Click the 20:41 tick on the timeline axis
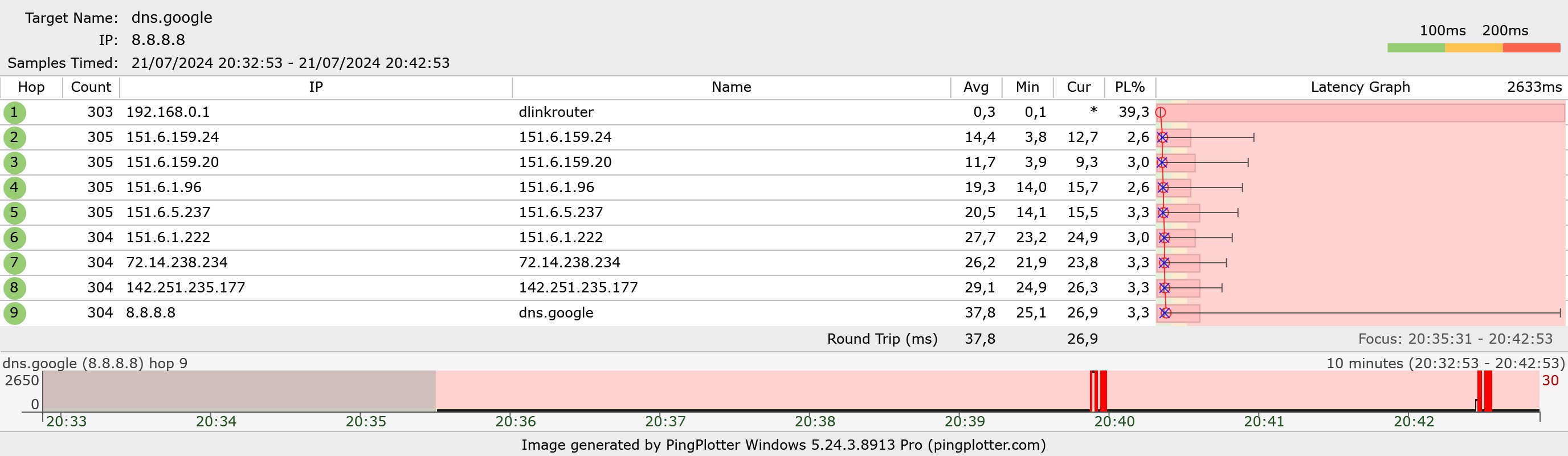The image size is (1568, 456). [x=1264, y=421]
